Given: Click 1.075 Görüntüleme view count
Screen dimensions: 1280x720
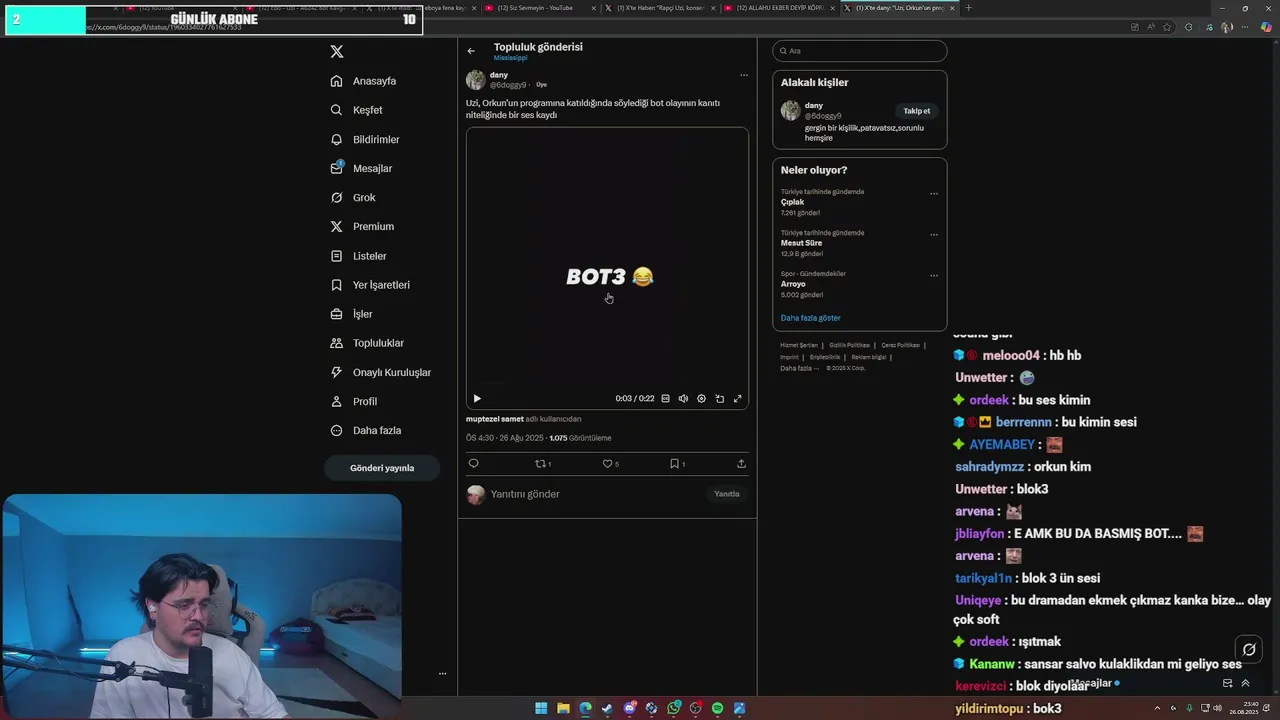Looking at the screenshot, I should point(580,438).
